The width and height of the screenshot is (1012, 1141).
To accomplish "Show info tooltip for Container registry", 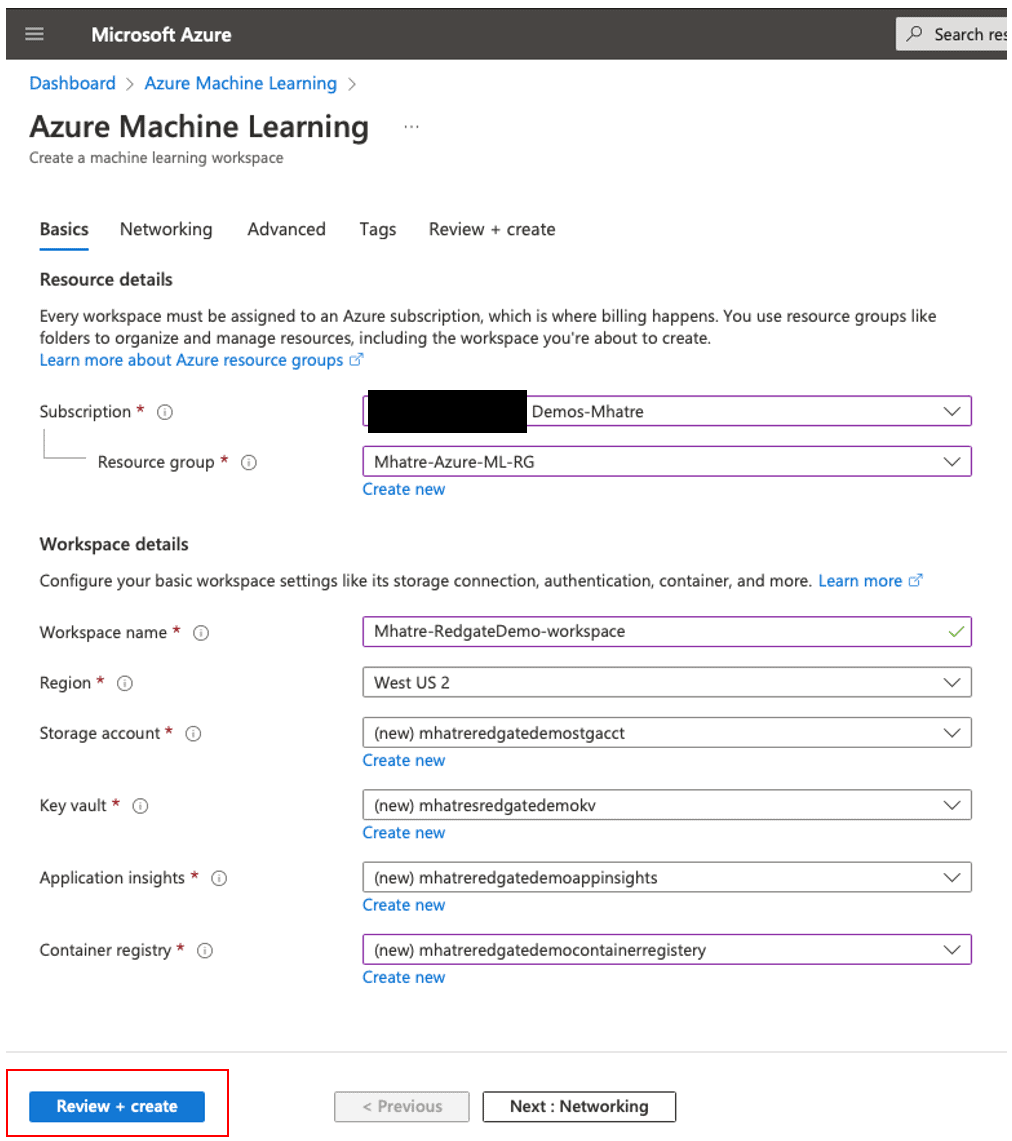I will pyautogui.click(x=205, y=950).
